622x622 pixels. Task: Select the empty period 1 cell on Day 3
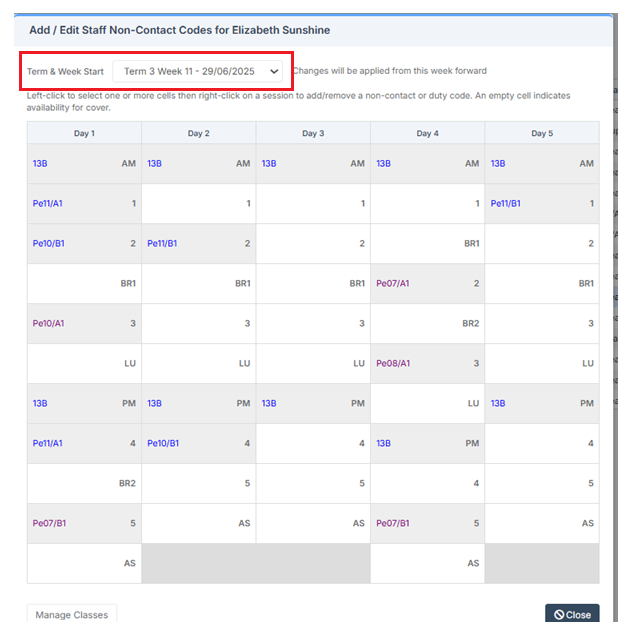[313, 203]
